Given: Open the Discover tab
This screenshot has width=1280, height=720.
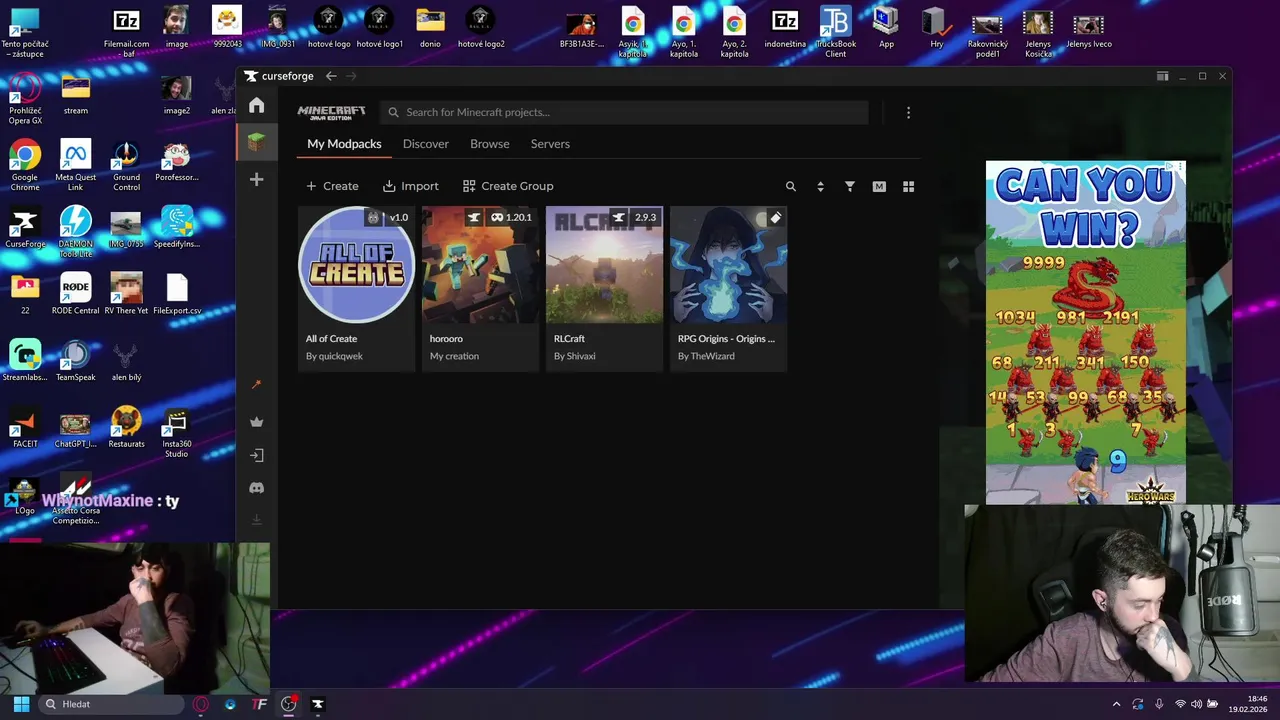Looking at the screenshot, I should 426,144.
